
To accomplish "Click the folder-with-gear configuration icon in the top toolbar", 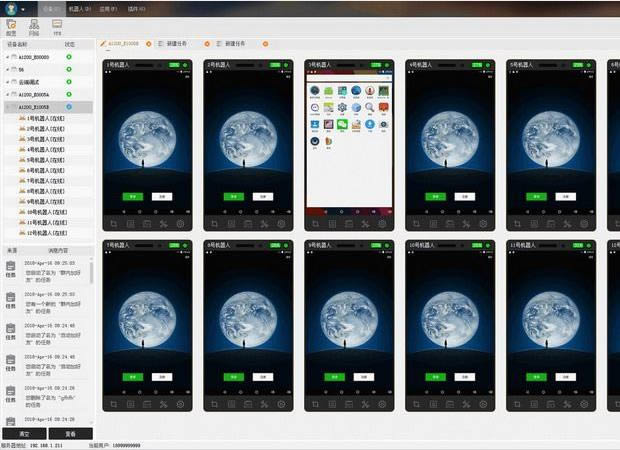I will coord(11,25).
